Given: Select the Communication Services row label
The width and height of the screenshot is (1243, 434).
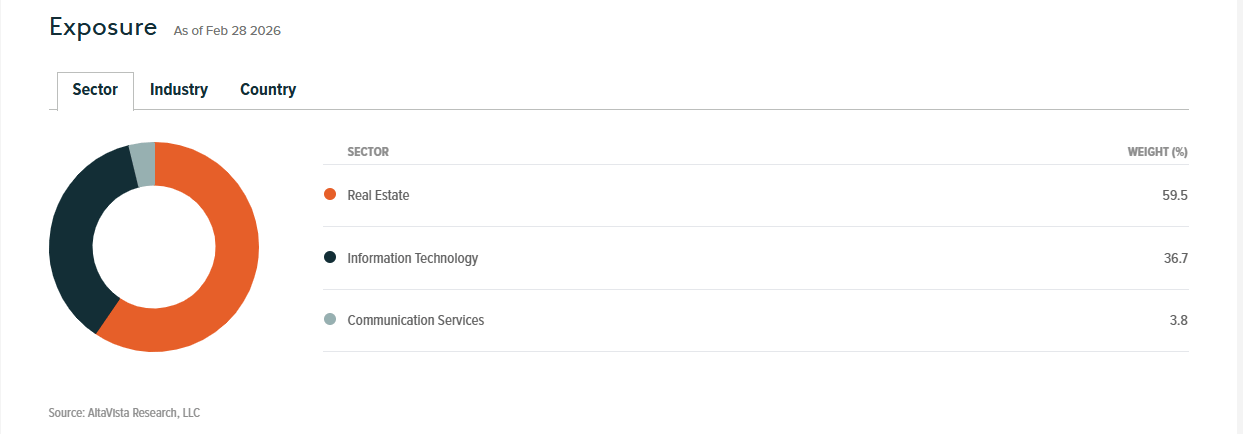Looking at the screenshot, I should click(415, 320).
